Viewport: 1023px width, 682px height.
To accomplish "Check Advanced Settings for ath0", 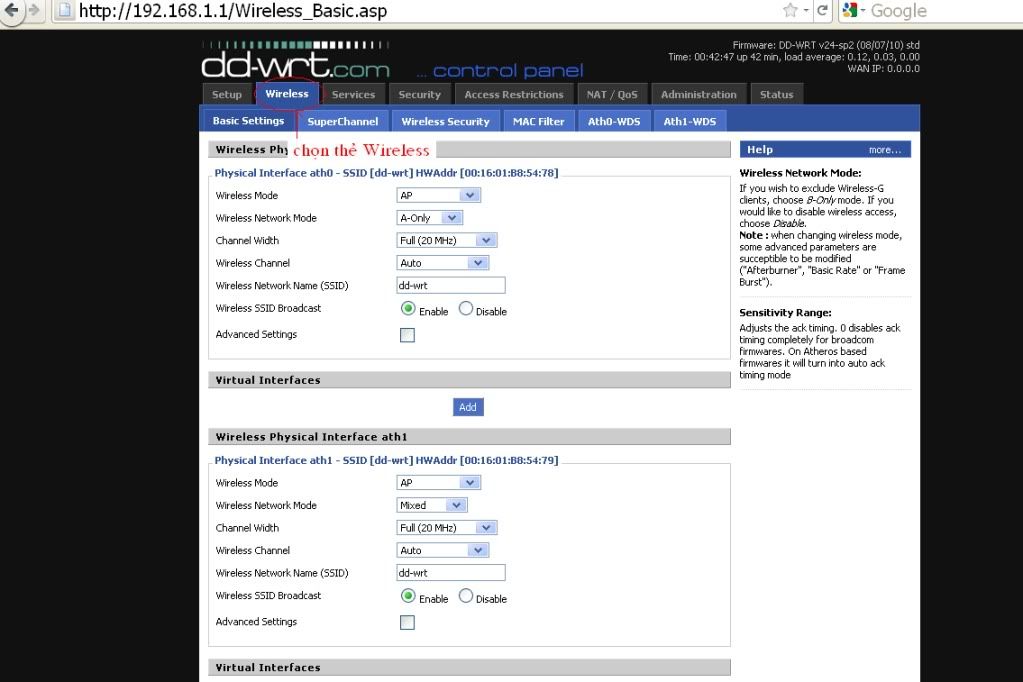I will click(x=407, y=335).
